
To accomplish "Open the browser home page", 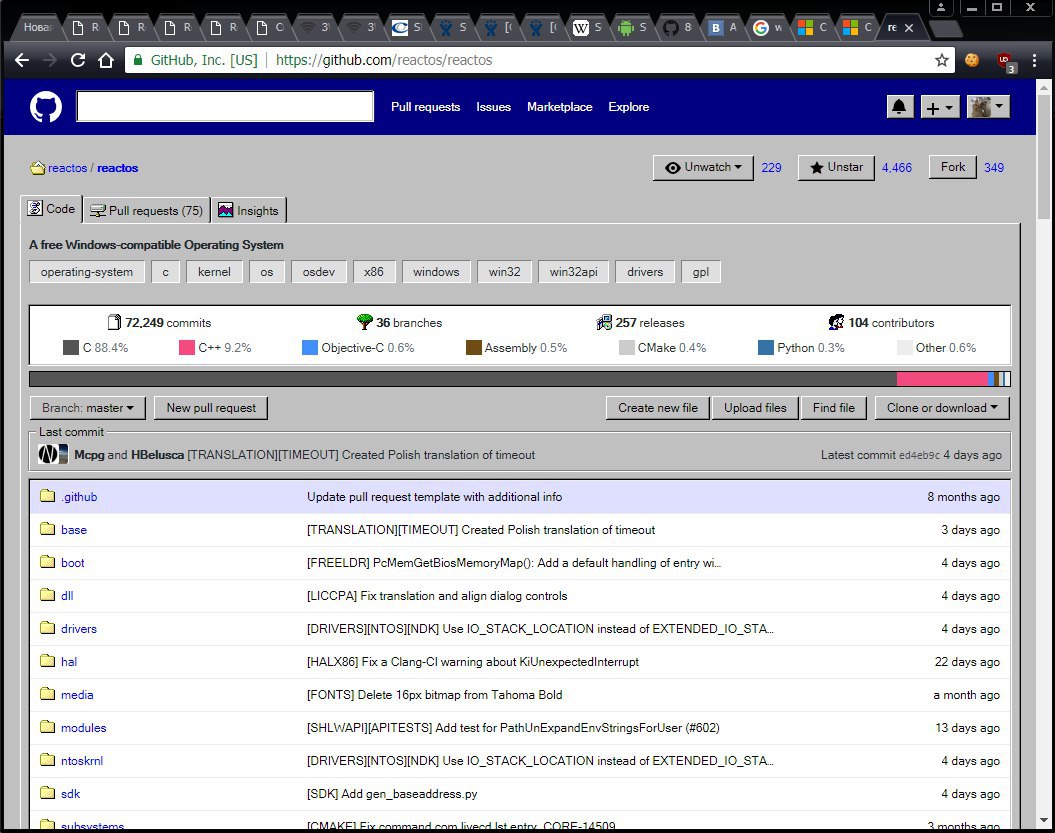I will pos(106,61).
